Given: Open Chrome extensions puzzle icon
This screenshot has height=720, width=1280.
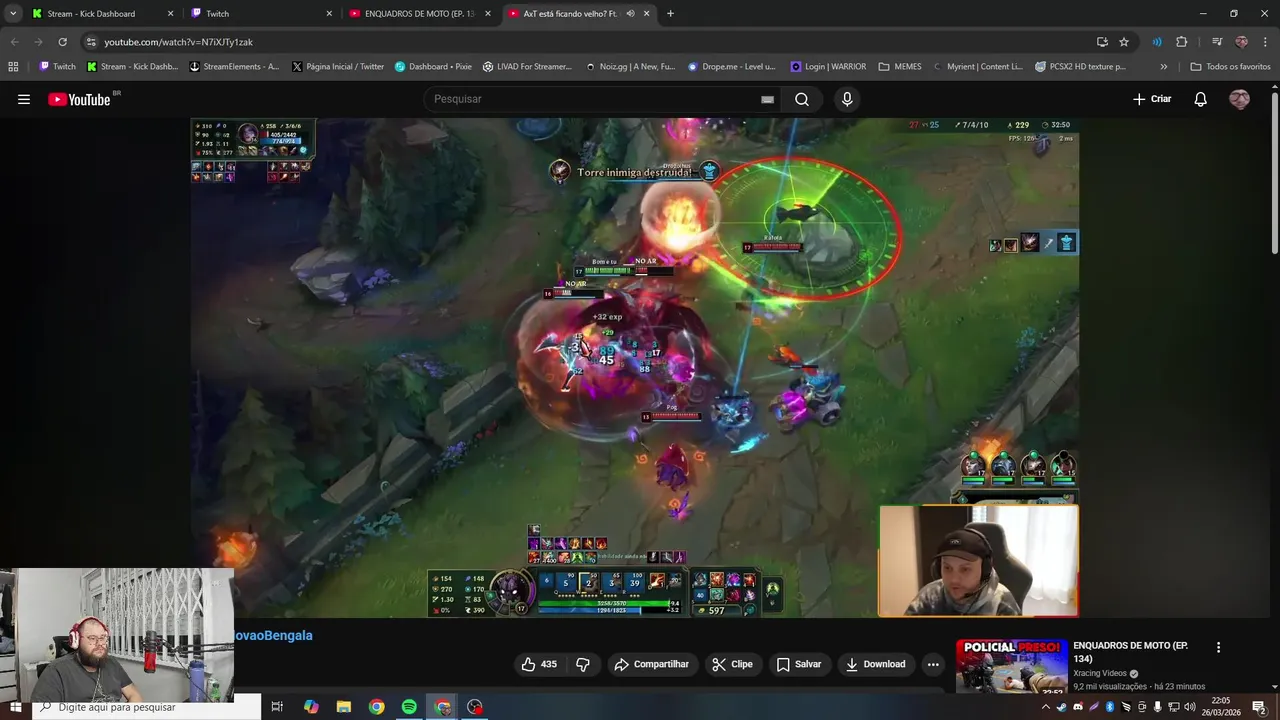Looking at the screenshot, I should point(1182,42).
